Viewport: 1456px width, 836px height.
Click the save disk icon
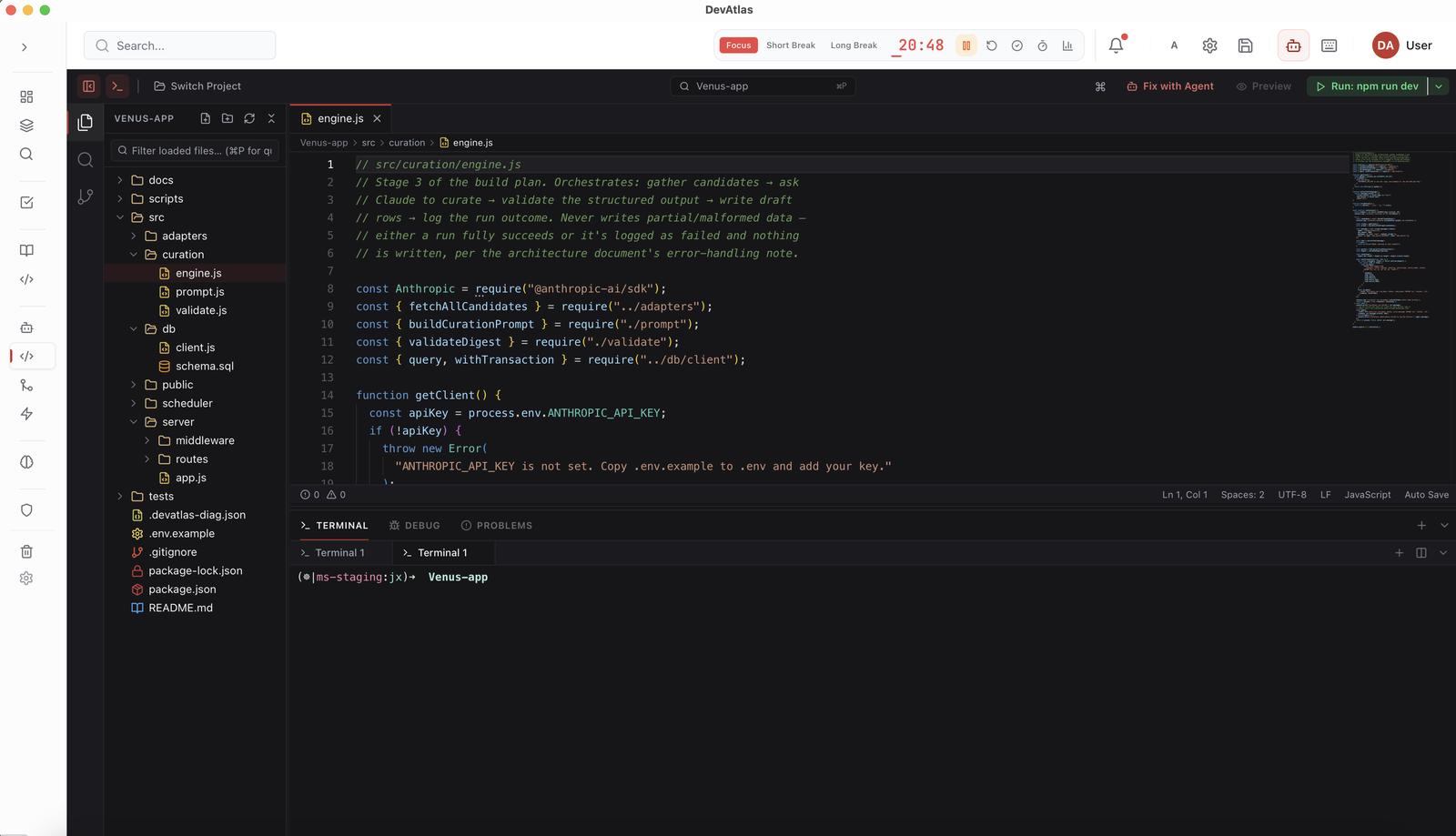click(x=1246, y=45)
